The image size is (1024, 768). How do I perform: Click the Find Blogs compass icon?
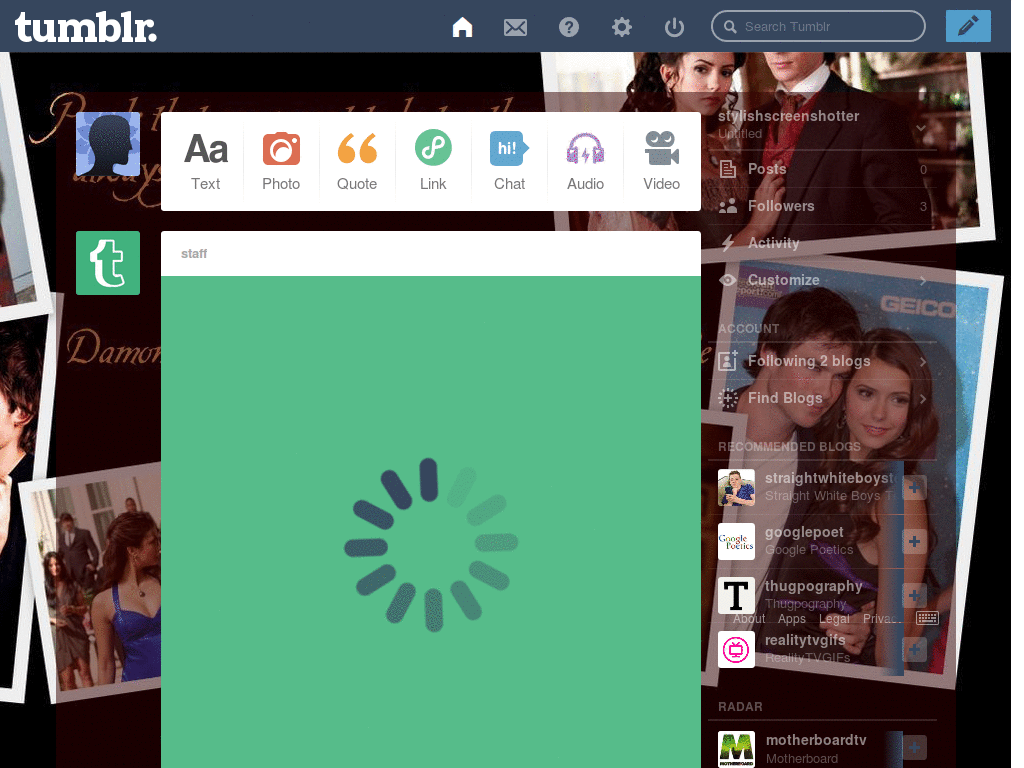click(x=728, y=398)
